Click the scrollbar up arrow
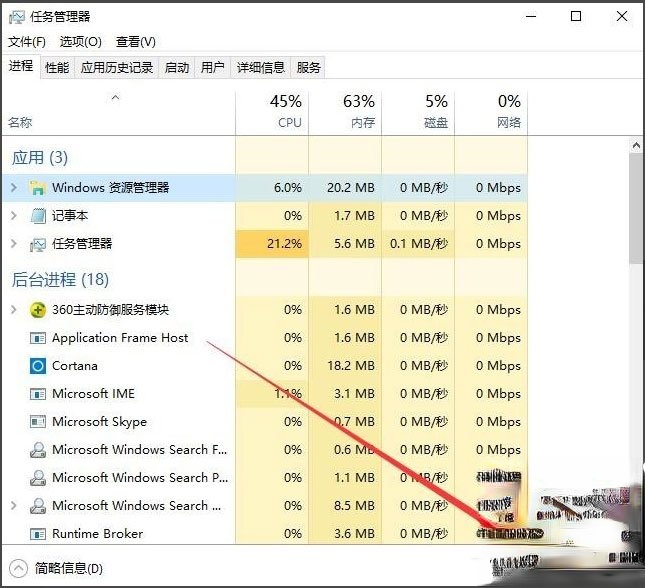 pyautogui.click(x=636, y=146)
